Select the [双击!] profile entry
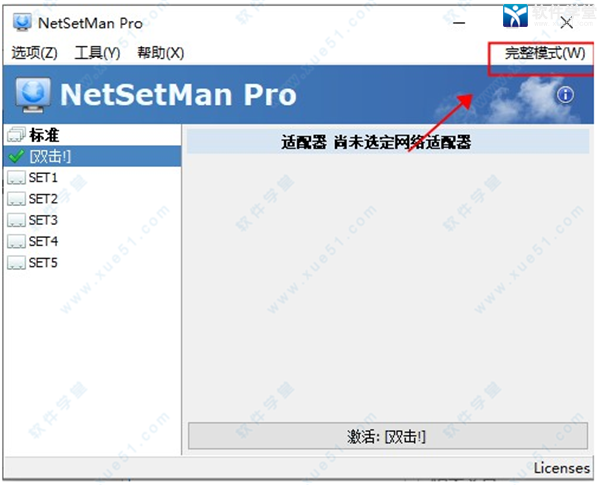 tap(92, 156)
